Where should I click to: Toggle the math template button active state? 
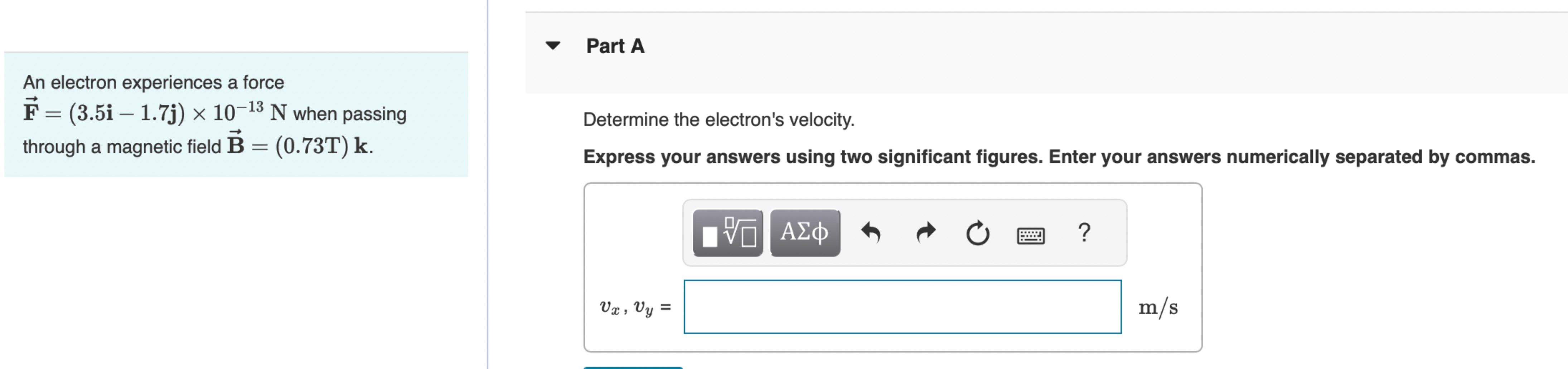click(727, 234)
